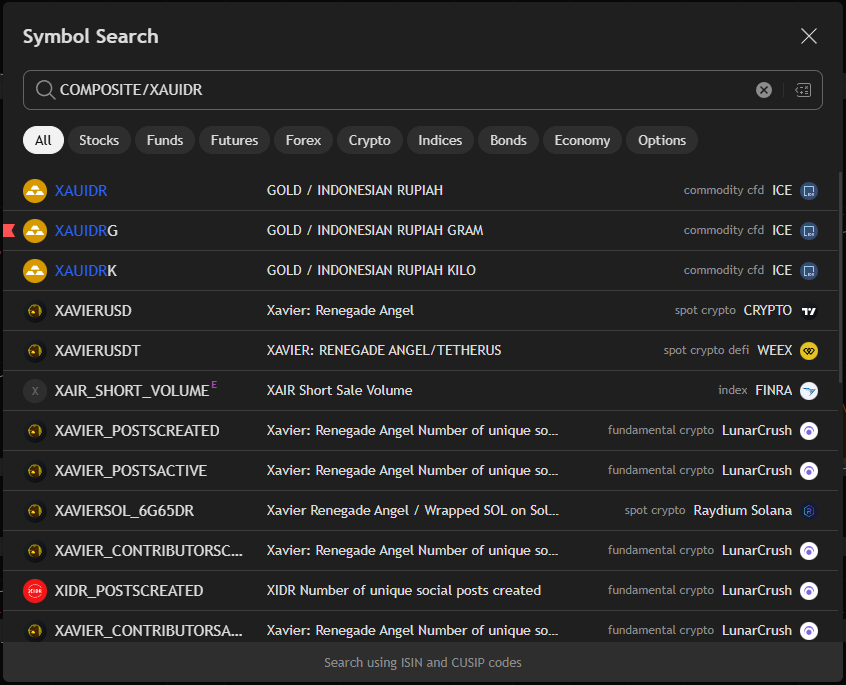This screenshot has height=685, width=846.
Task: Click XAVIER: RENEGADE ANGEL/TETHERUS description
Action: pos(384,351)
